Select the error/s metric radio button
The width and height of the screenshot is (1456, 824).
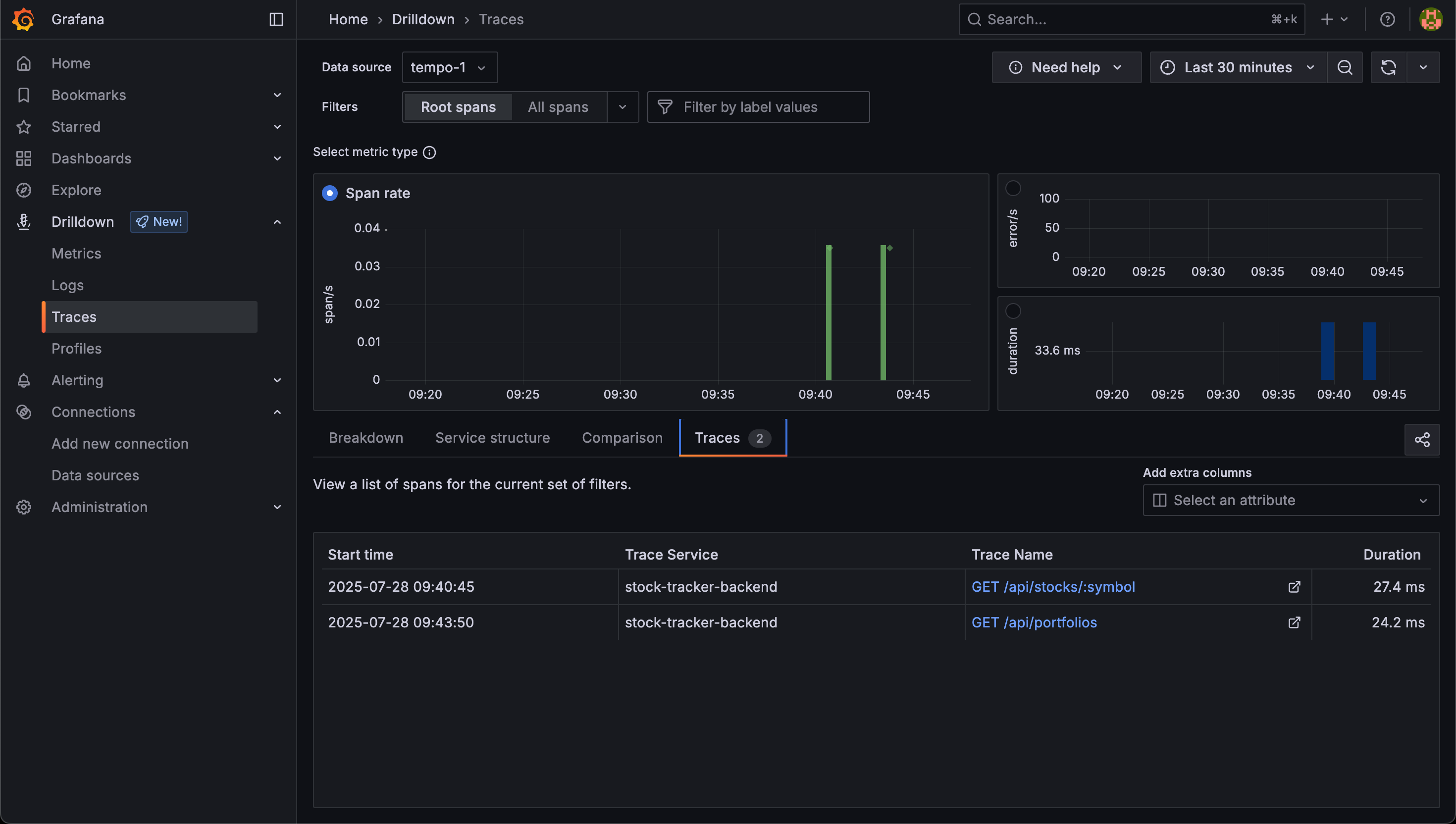(x=1013, y=188)
